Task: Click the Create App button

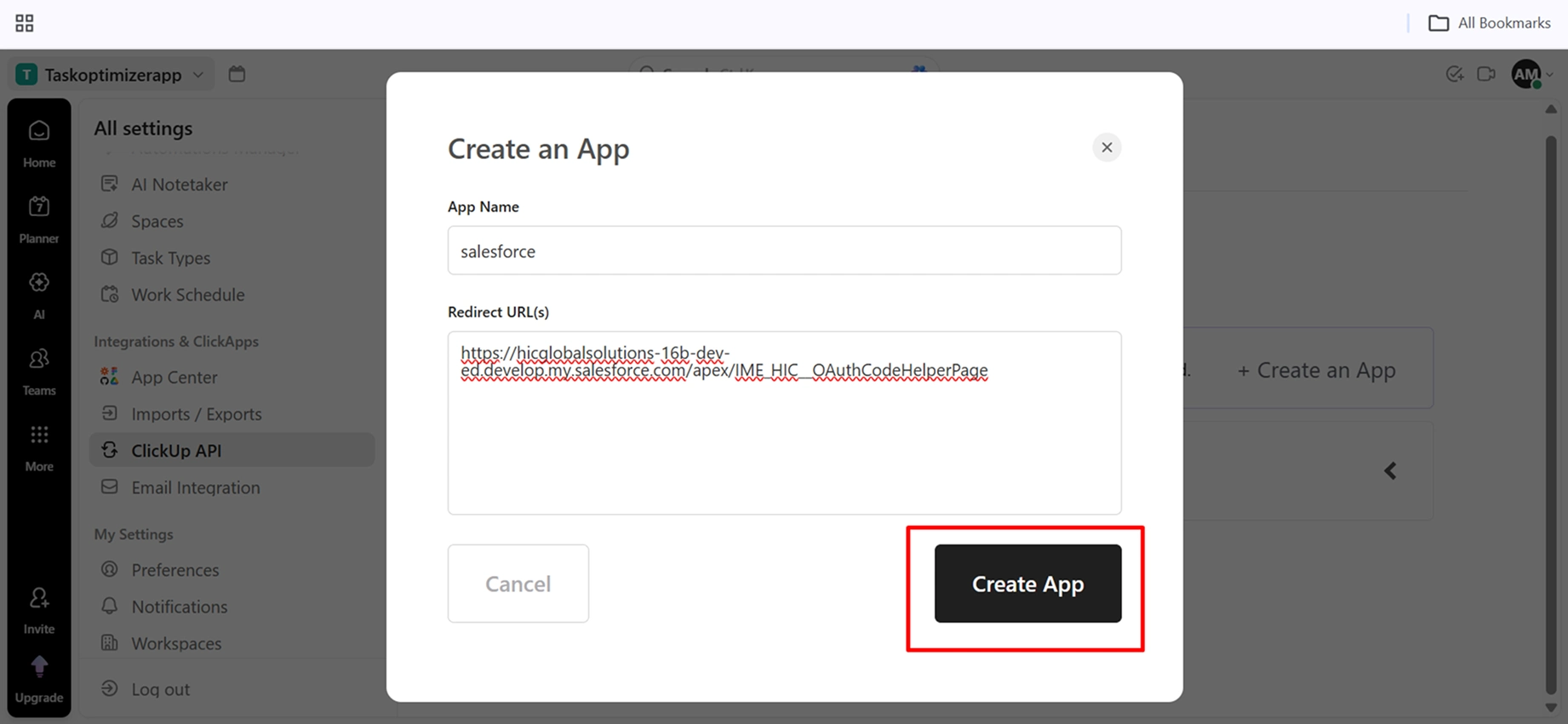Action: pos(1027,584)
